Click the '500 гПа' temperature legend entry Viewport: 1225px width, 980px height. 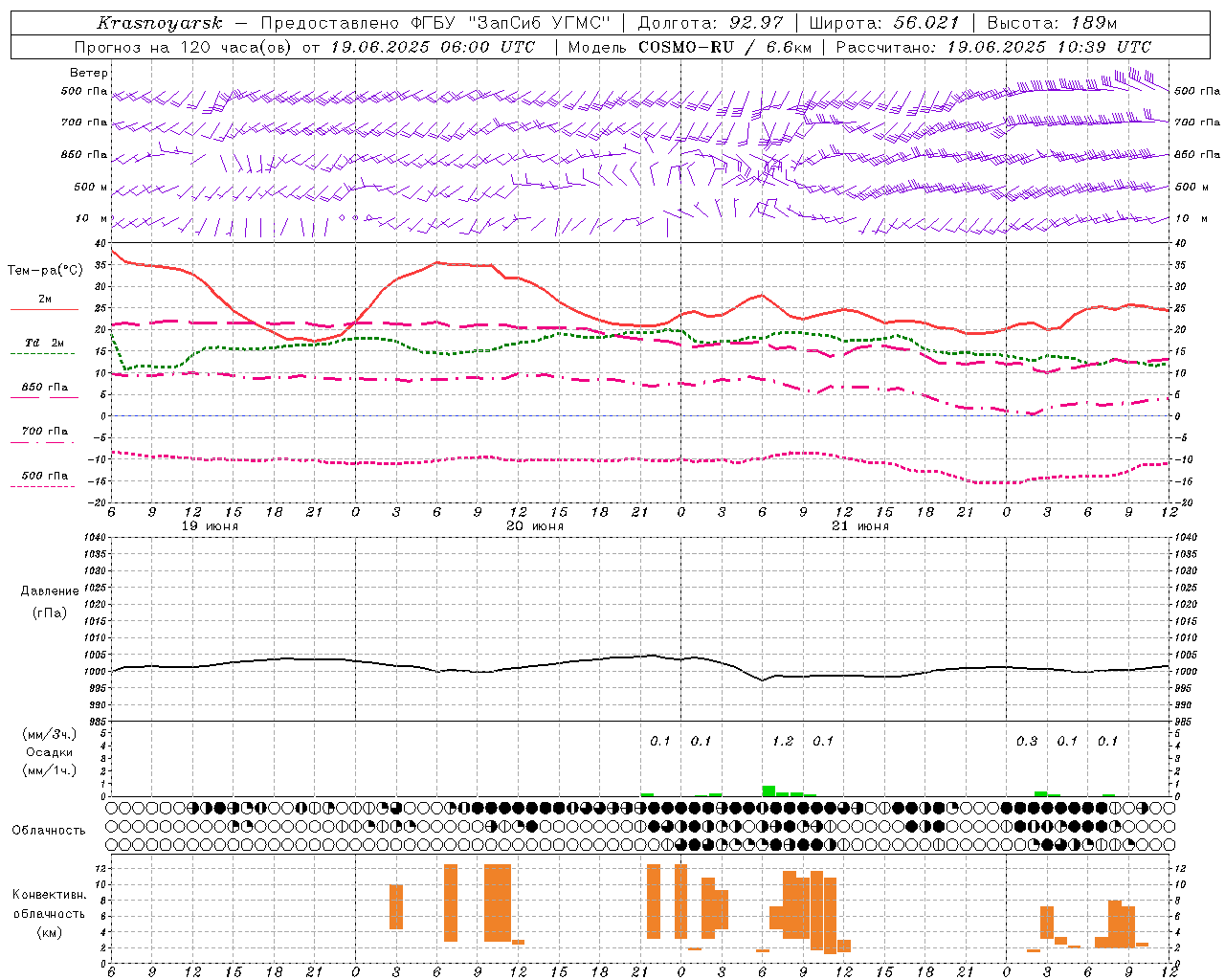(x=45, y=476)
